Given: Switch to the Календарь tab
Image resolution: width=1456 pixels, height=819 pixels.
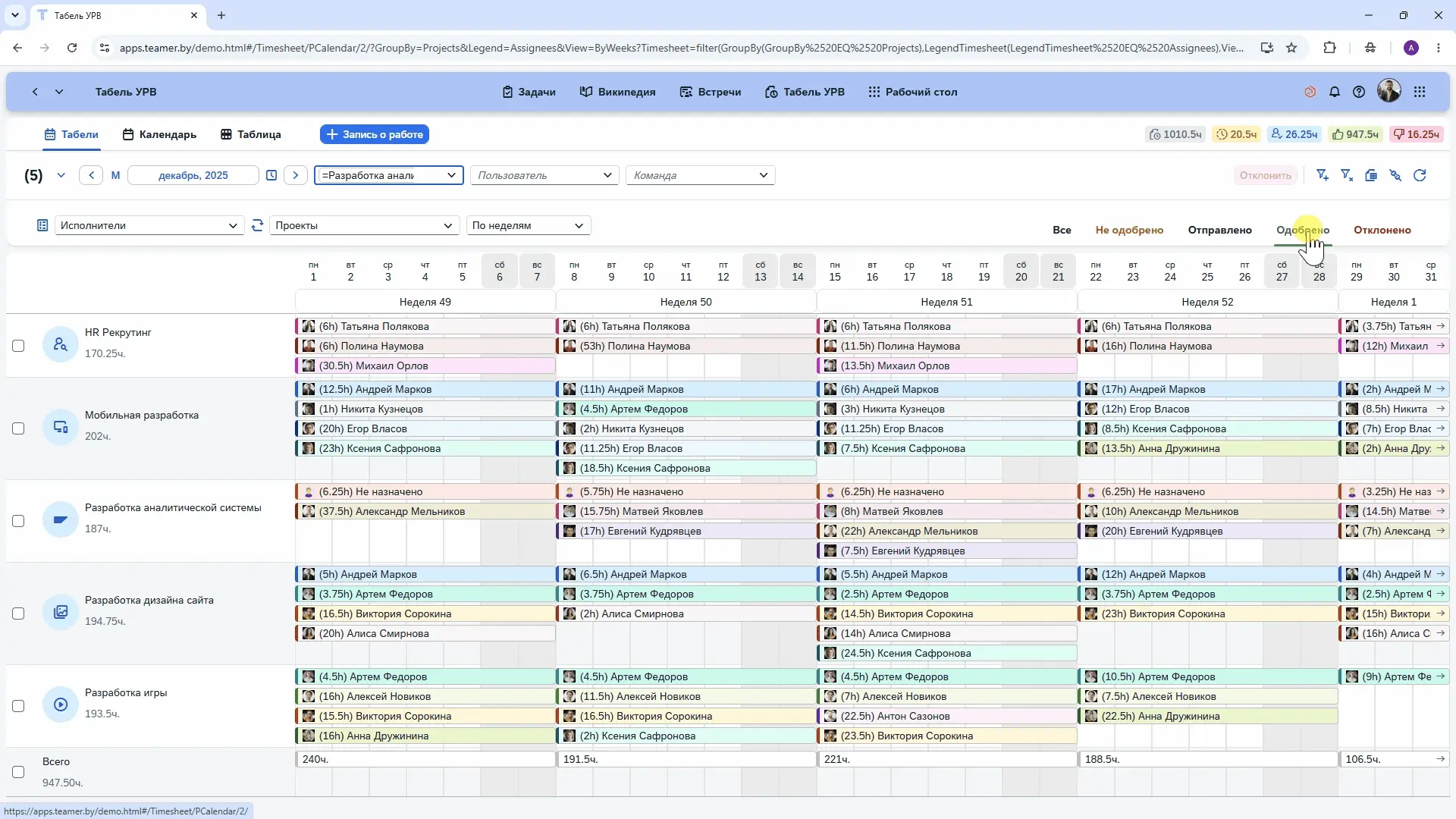Looking at the screenshot, I should click(x=159, y=134).
